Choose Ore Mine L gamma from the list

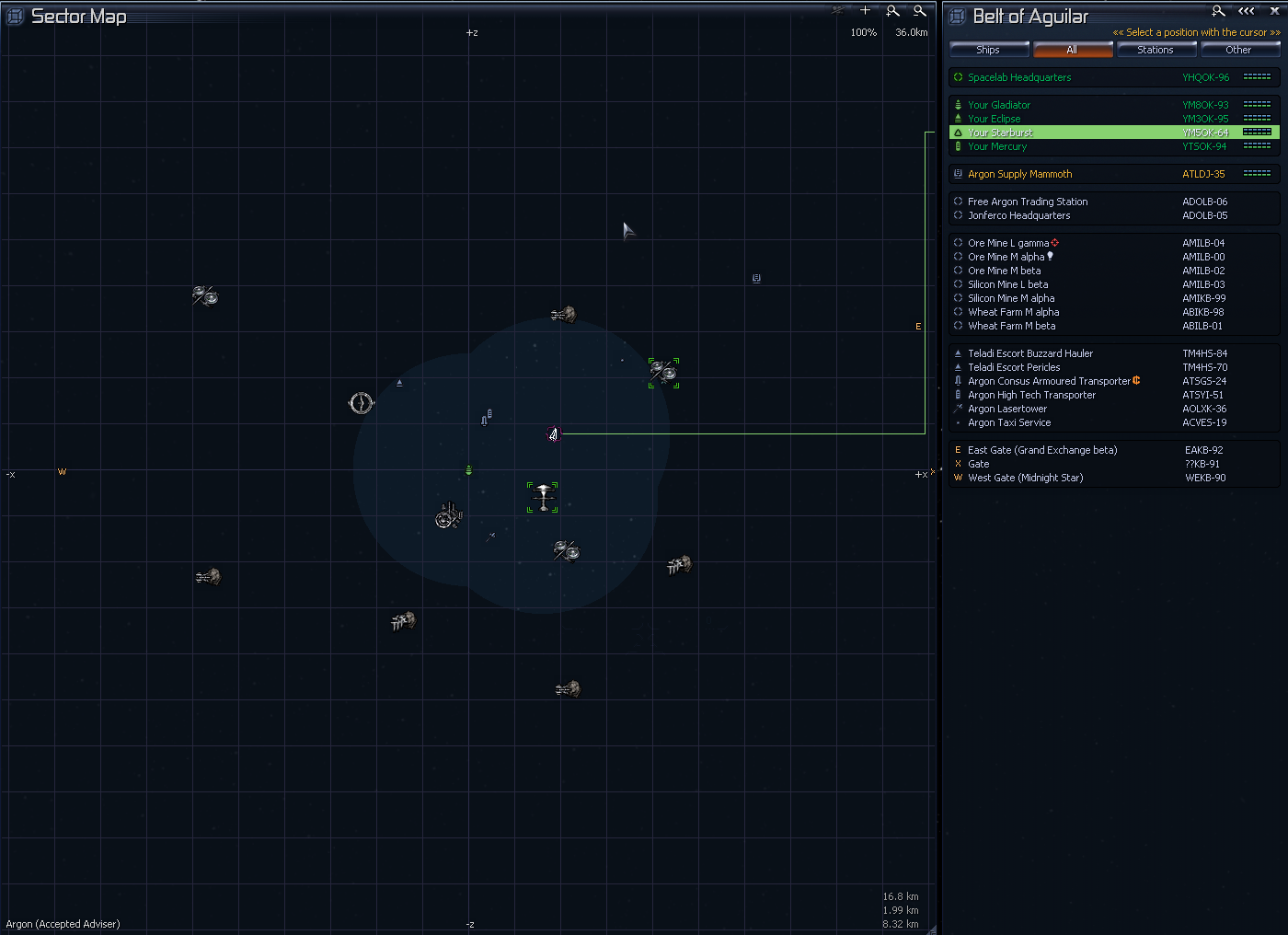coord(1007,243)
